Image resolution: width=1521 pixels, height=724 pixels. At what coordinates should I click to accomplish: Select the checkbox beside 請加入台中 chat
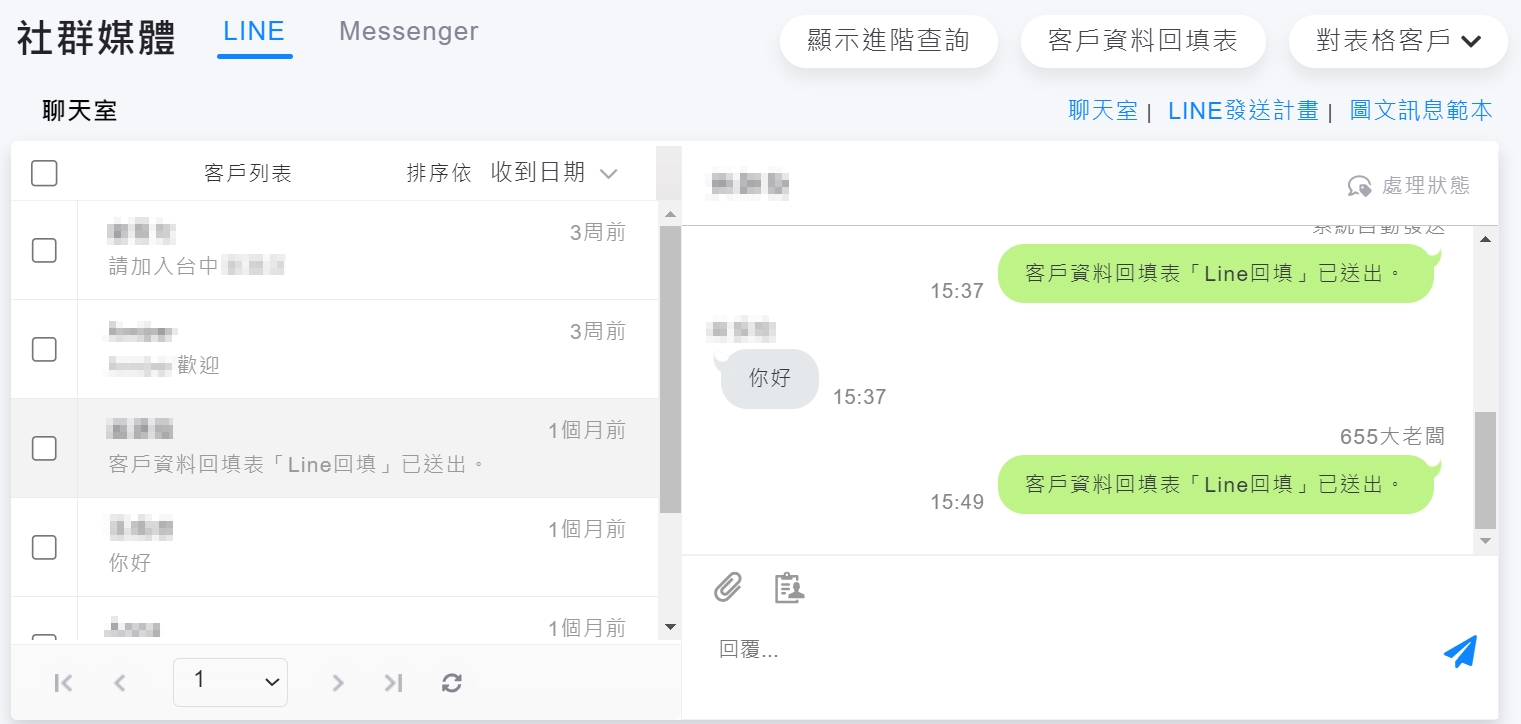coord(44,250)
